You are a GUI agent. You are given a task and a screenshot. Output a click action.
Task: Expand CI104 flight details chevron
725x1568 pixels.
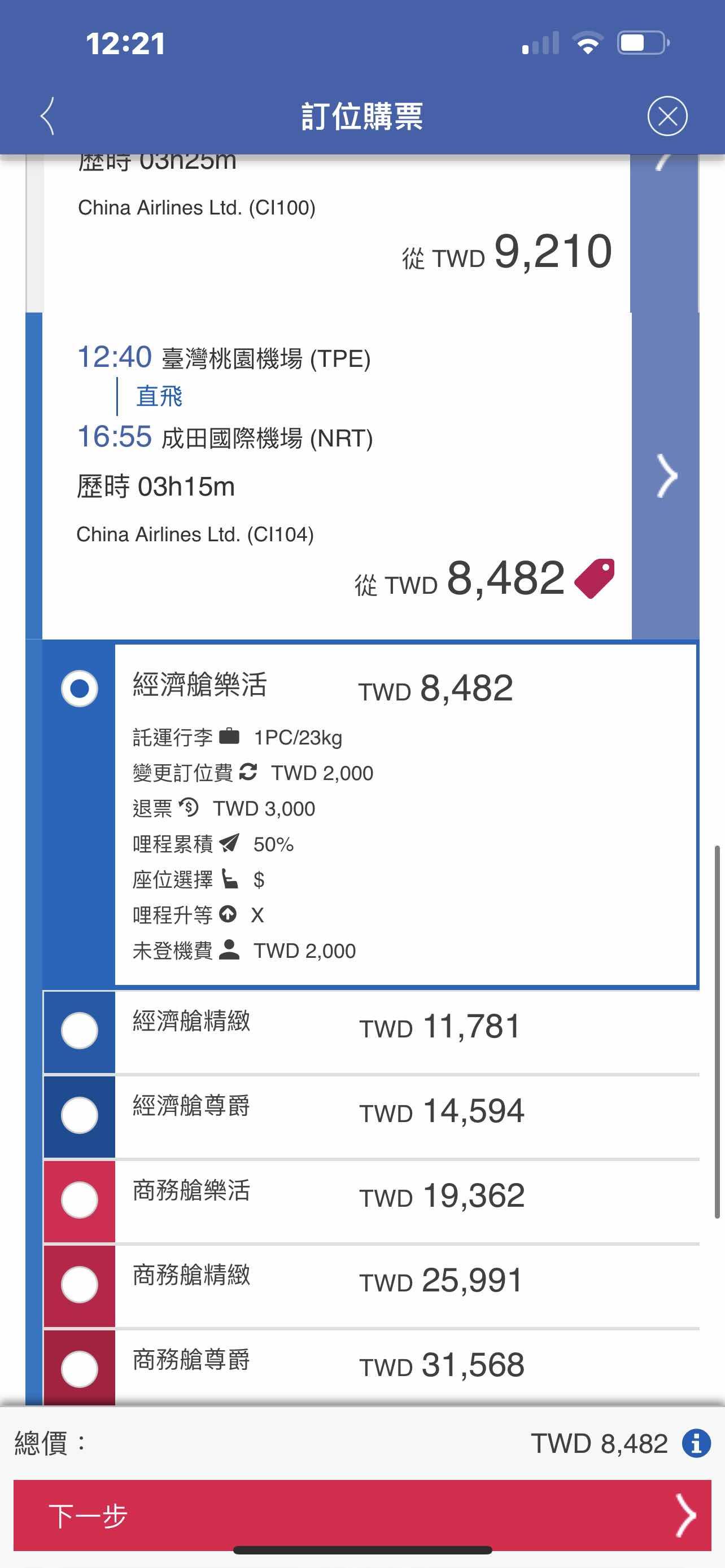(666, 476)
